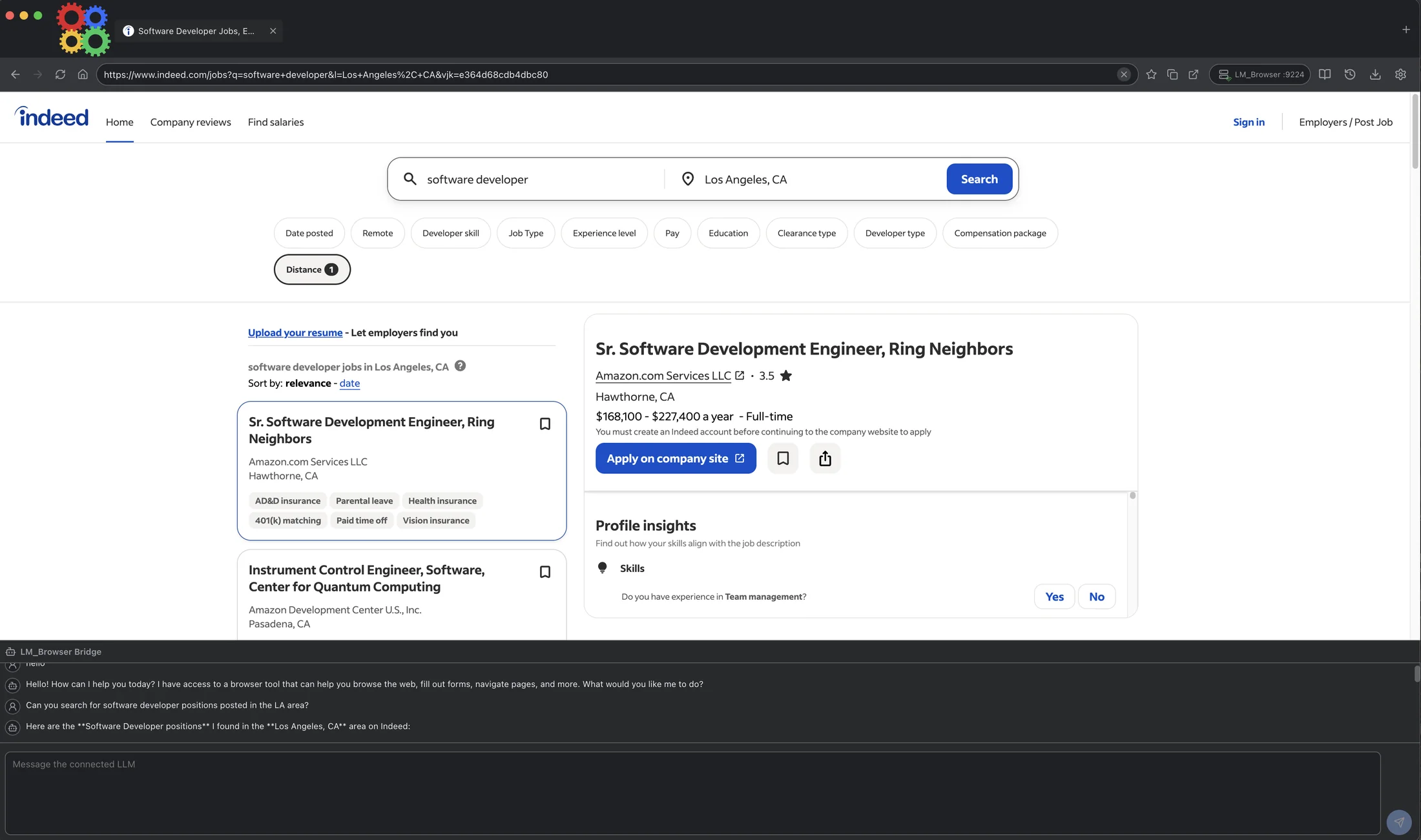This screenshot has height=840, width=1421.
Task: Open the browser settings gear icon
Action: (1400, 74)
